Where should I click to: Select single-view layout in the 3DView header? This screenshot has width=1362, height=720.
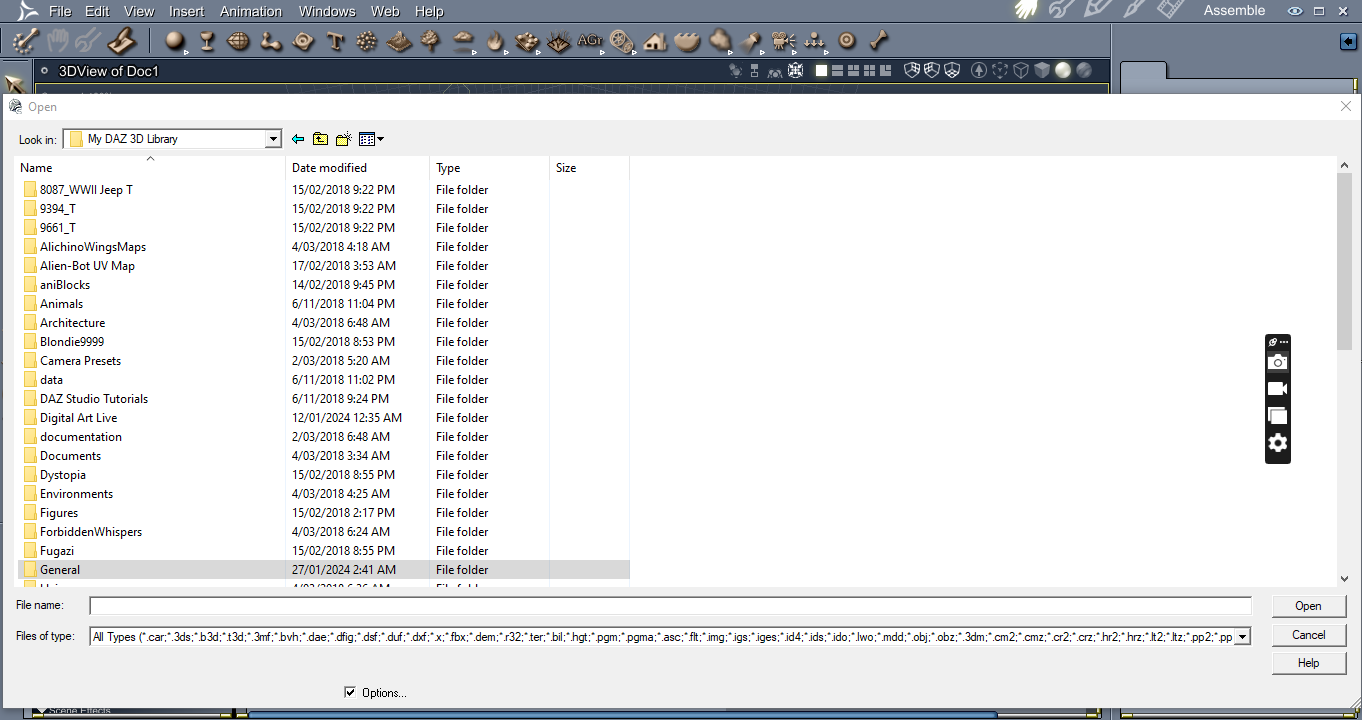click(821, 71)
